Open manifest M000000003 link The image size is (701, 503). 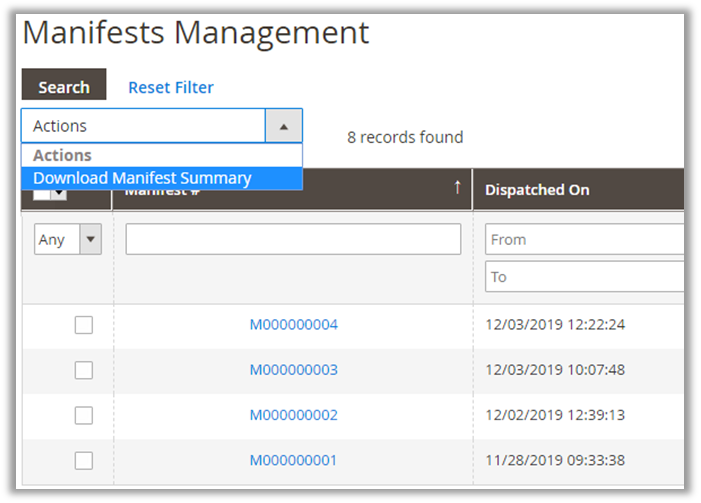pyautogui.click(x=293, y=370)
